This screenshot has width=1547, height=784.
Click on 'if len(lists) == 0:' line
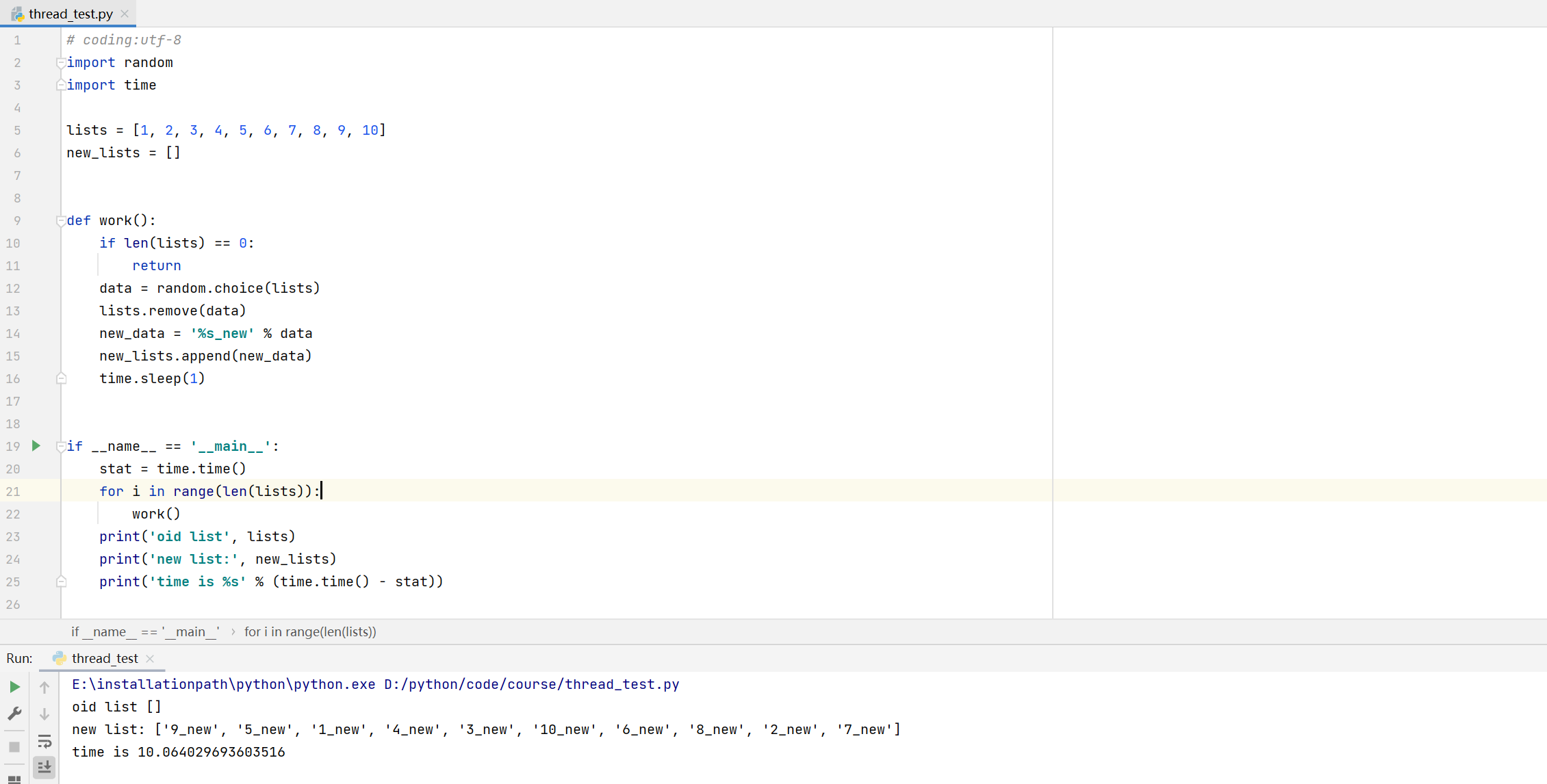pos(177,243)
